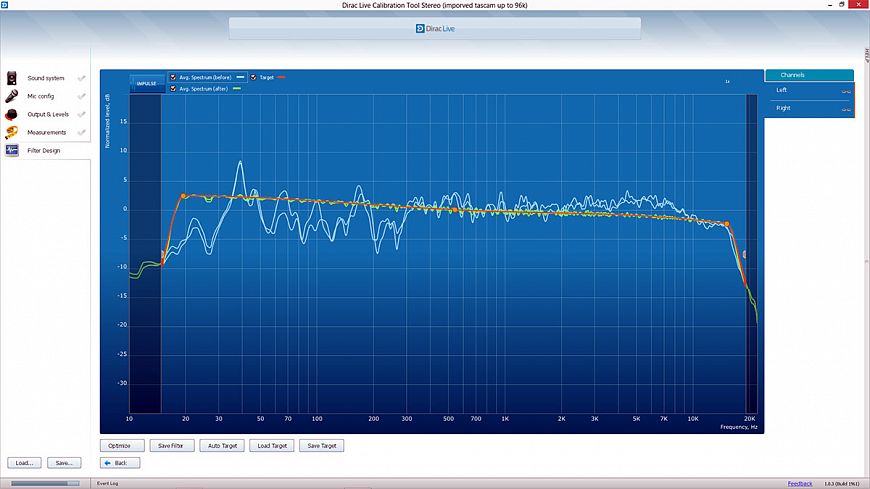
Task: Click the Filter Design waveform icon
Action: pos(12,150)
